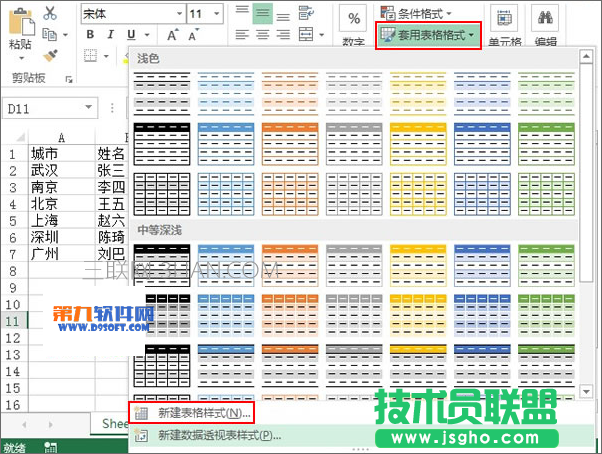Expand the Copy dropdown arrow
This screenshot has height=454, width=602.
click(x=65, y=35)
